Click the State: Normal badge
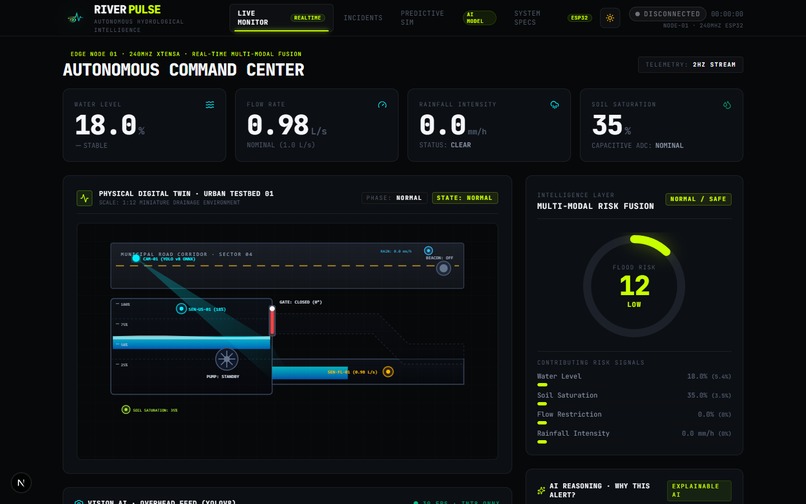This screenshot has height=504, width=806. [465, 198]
